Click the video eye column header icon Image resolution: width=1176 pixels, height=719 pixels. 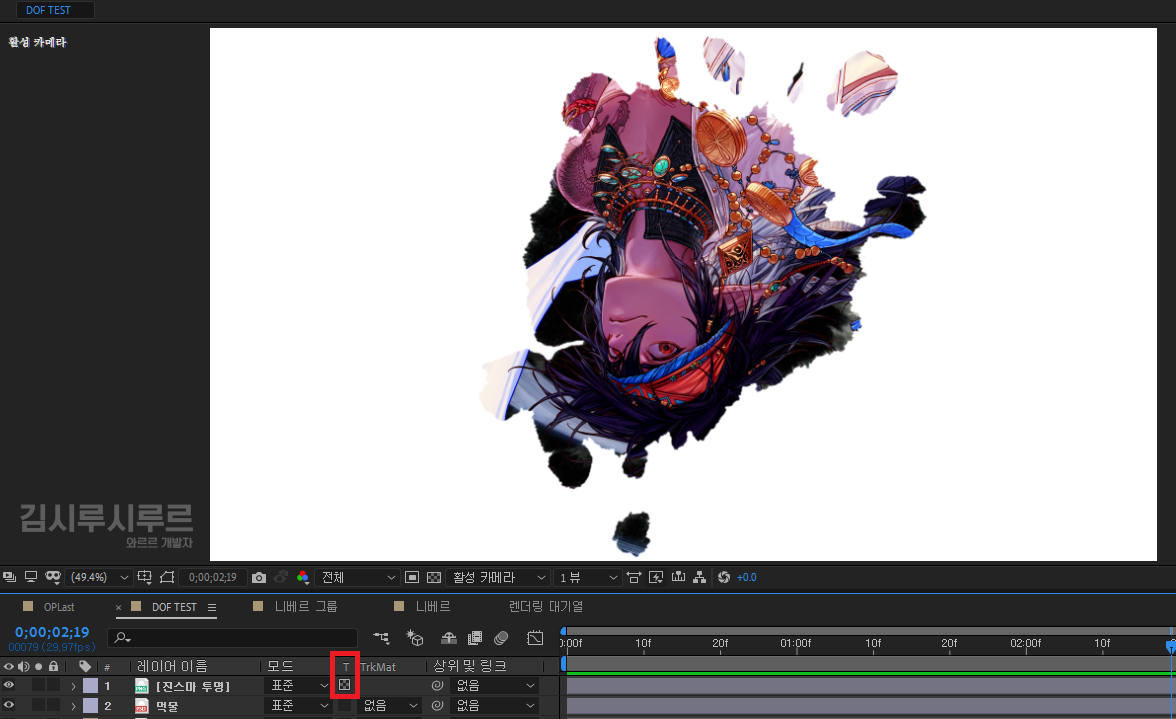pyautogui.click(x=8, y=667)
